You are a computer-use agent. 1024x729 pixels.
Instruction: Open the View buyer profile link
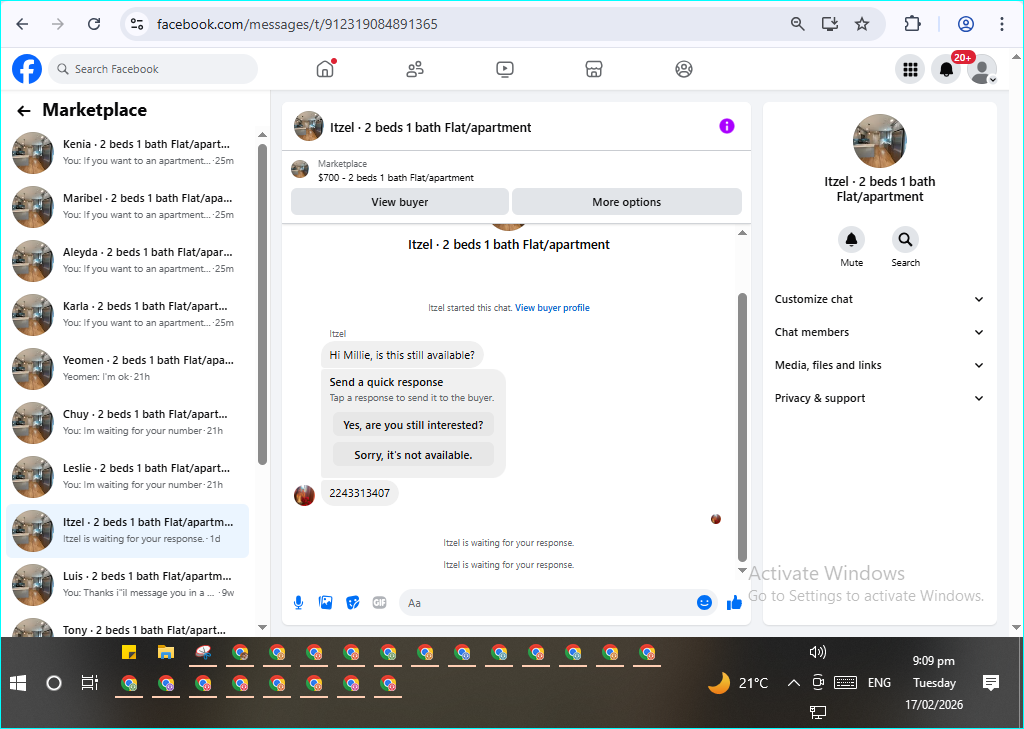click(x=552, y=308)
